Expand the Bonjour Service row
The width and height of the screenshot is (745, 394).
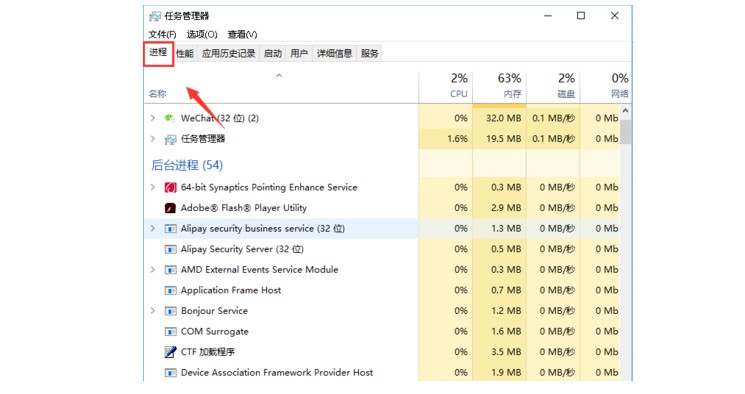point(153,311)
